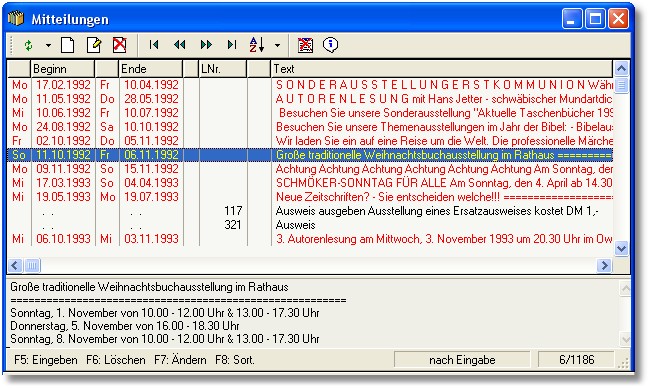The height and width of the screenshot is (389, 649).
Task: Click the 'Neue Zeitschriften?' message text
Action: (444, 197)
